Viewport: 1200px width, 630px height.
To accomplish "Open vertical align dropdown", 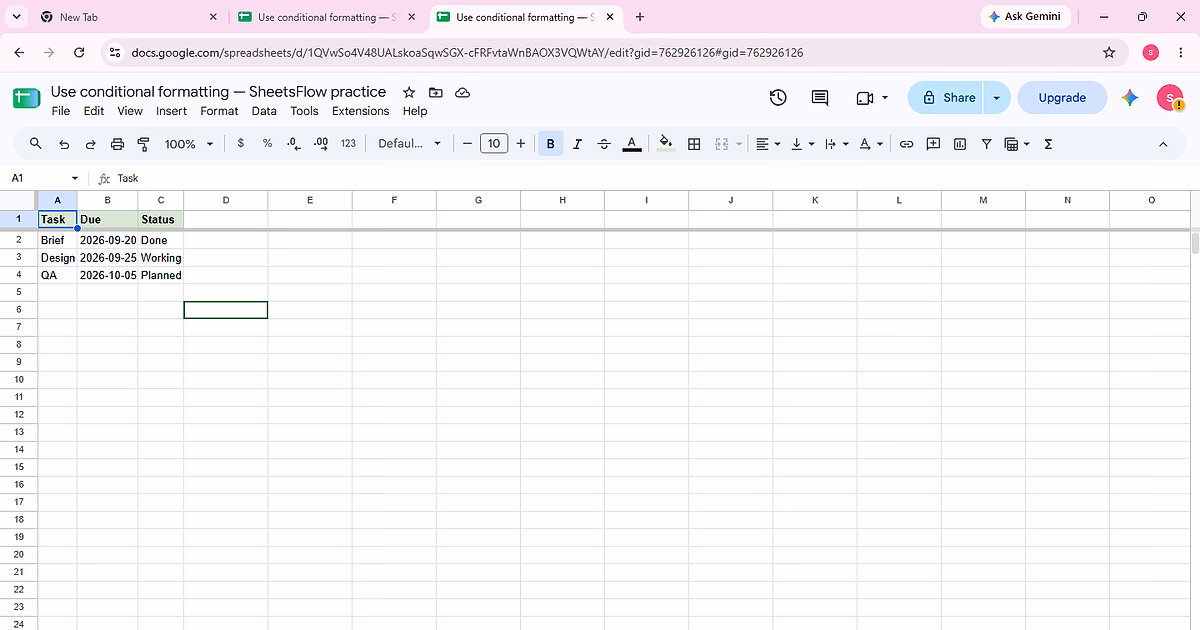I will pos(802,144).
